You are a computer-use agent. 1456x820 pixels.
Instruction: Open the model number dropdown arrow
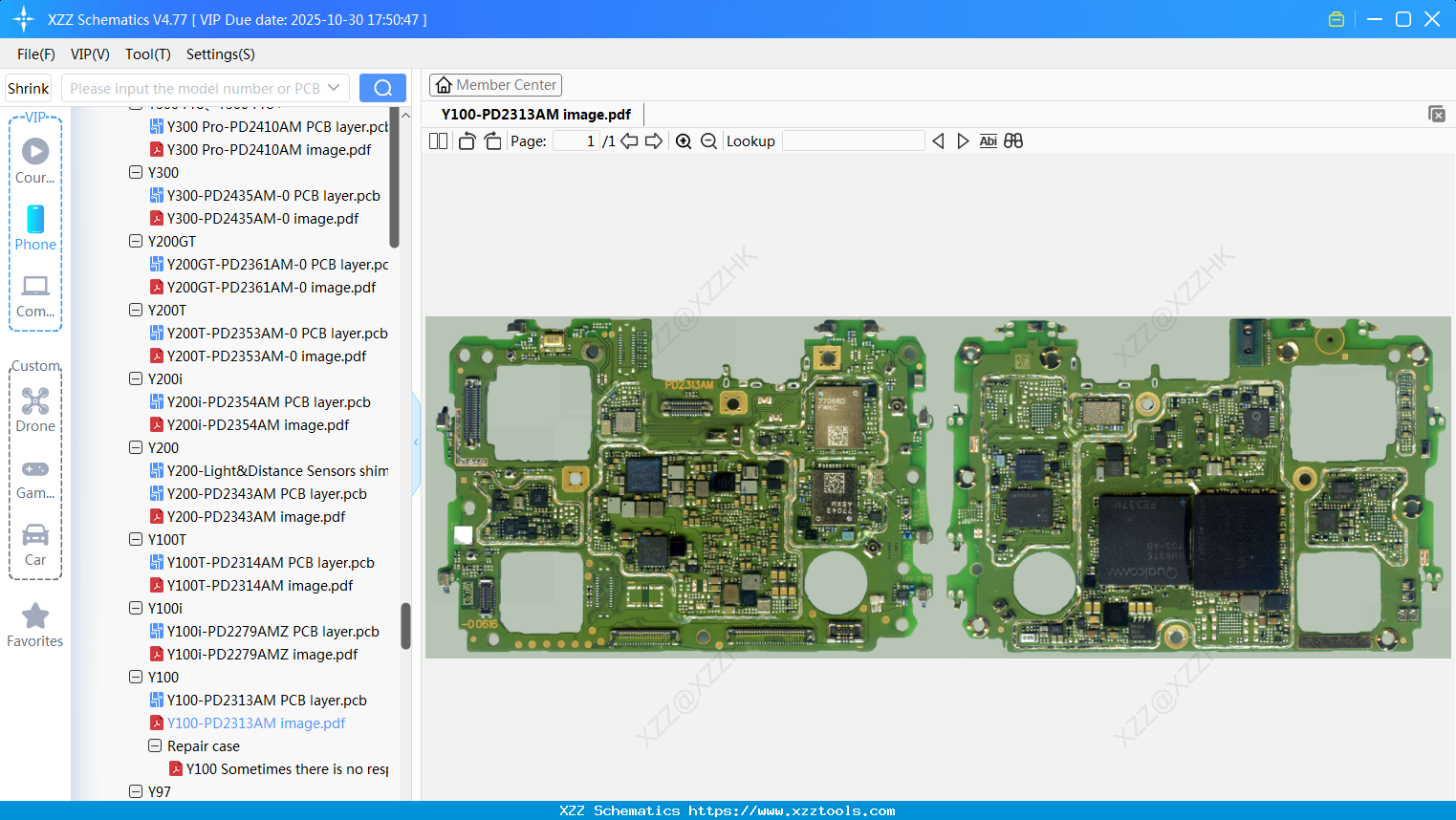coord(336,87)
